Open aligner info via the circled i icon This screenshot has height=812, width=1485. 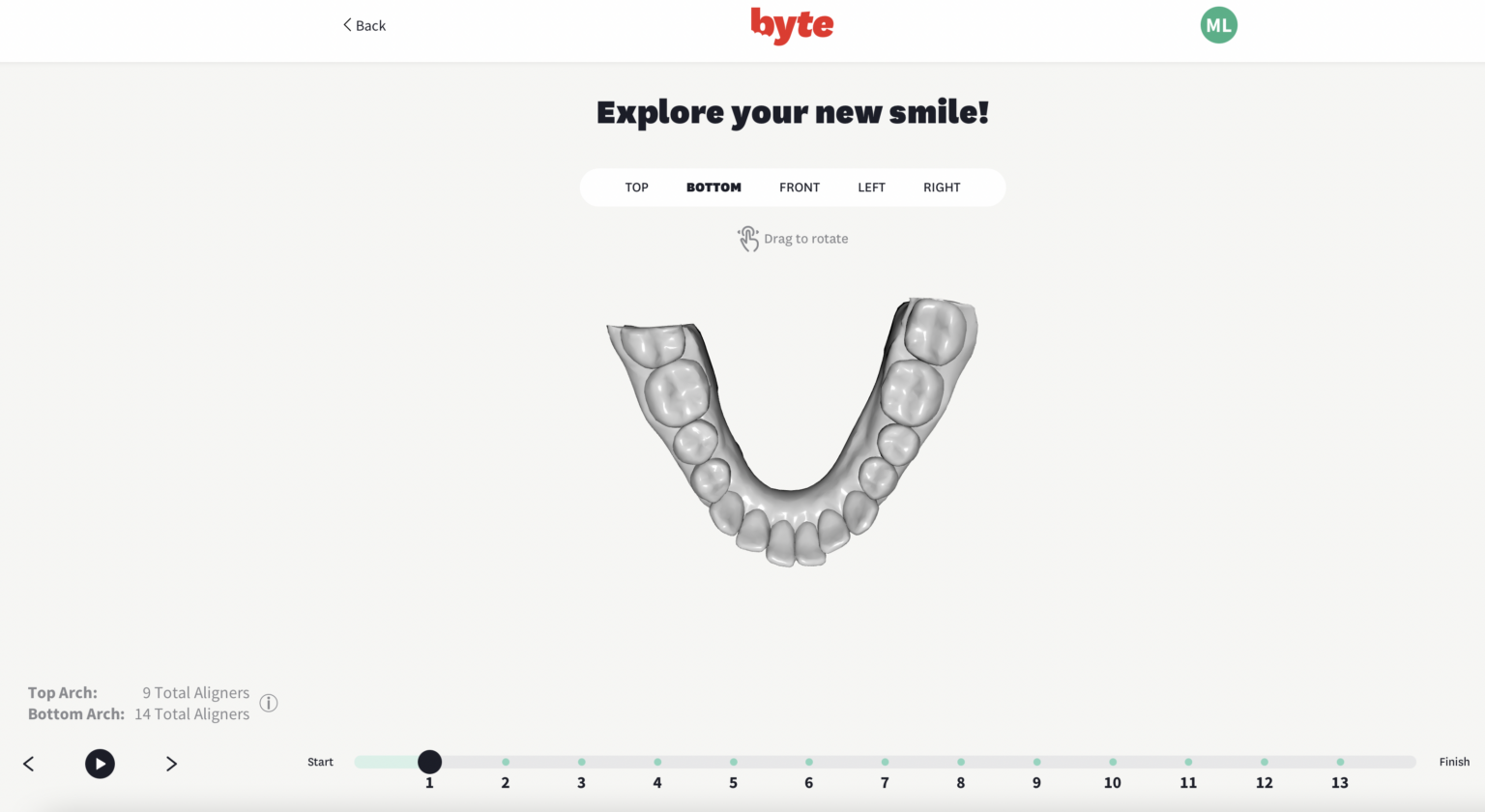(x=268, y=703)
